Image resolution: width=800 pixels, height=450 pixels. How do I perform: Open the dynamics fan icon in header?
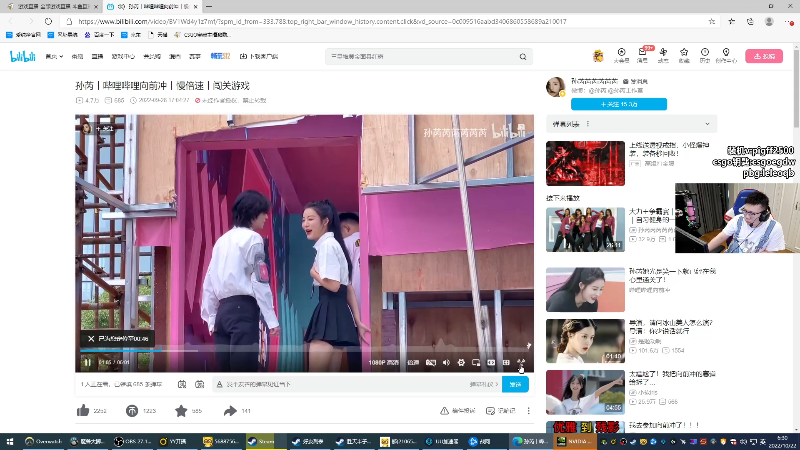663,55
